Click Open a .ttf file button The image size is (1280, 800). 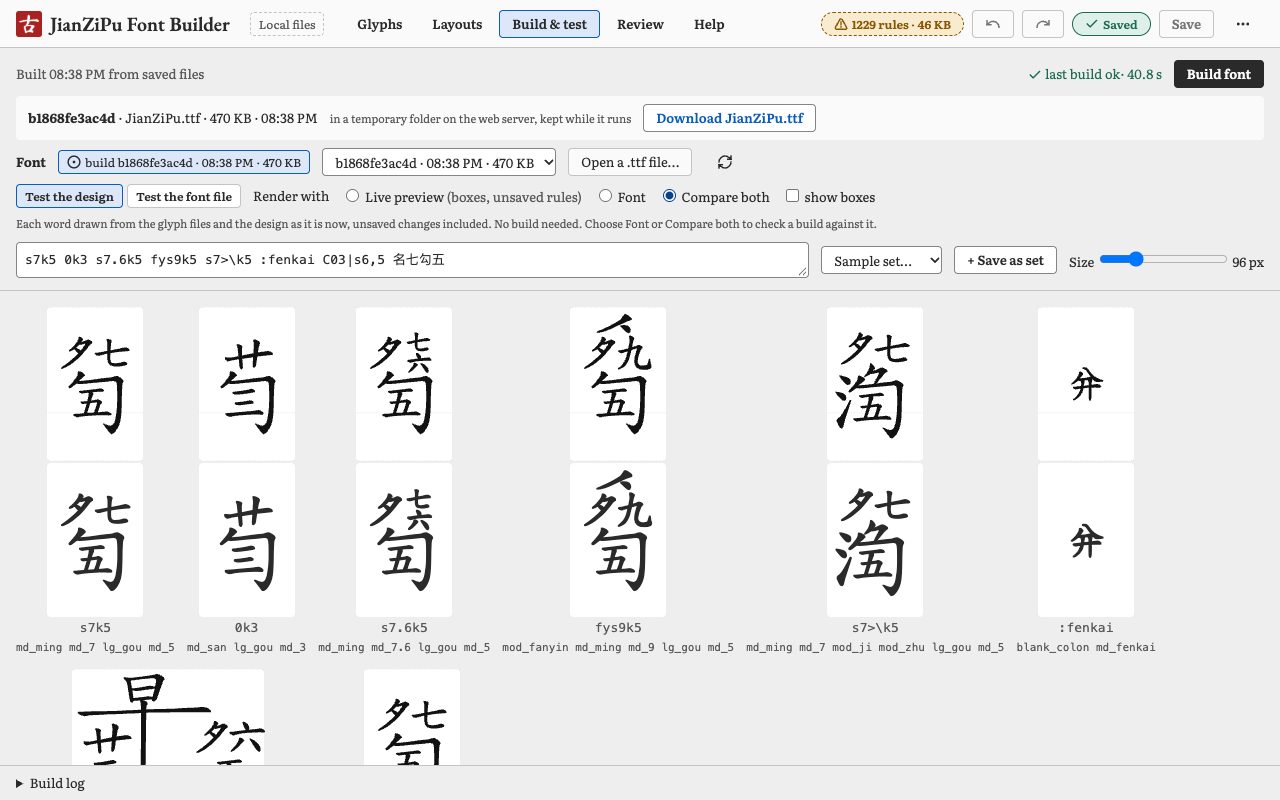click(630, 162)
